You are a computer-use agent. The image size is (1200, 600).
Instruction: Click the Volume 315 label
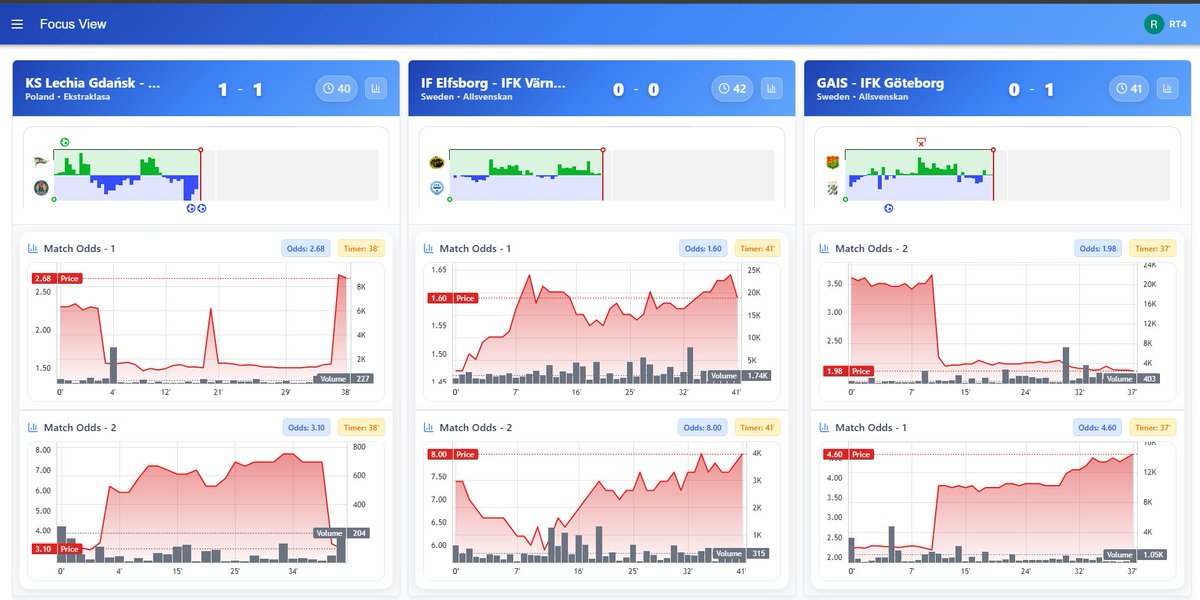point(742,553)
